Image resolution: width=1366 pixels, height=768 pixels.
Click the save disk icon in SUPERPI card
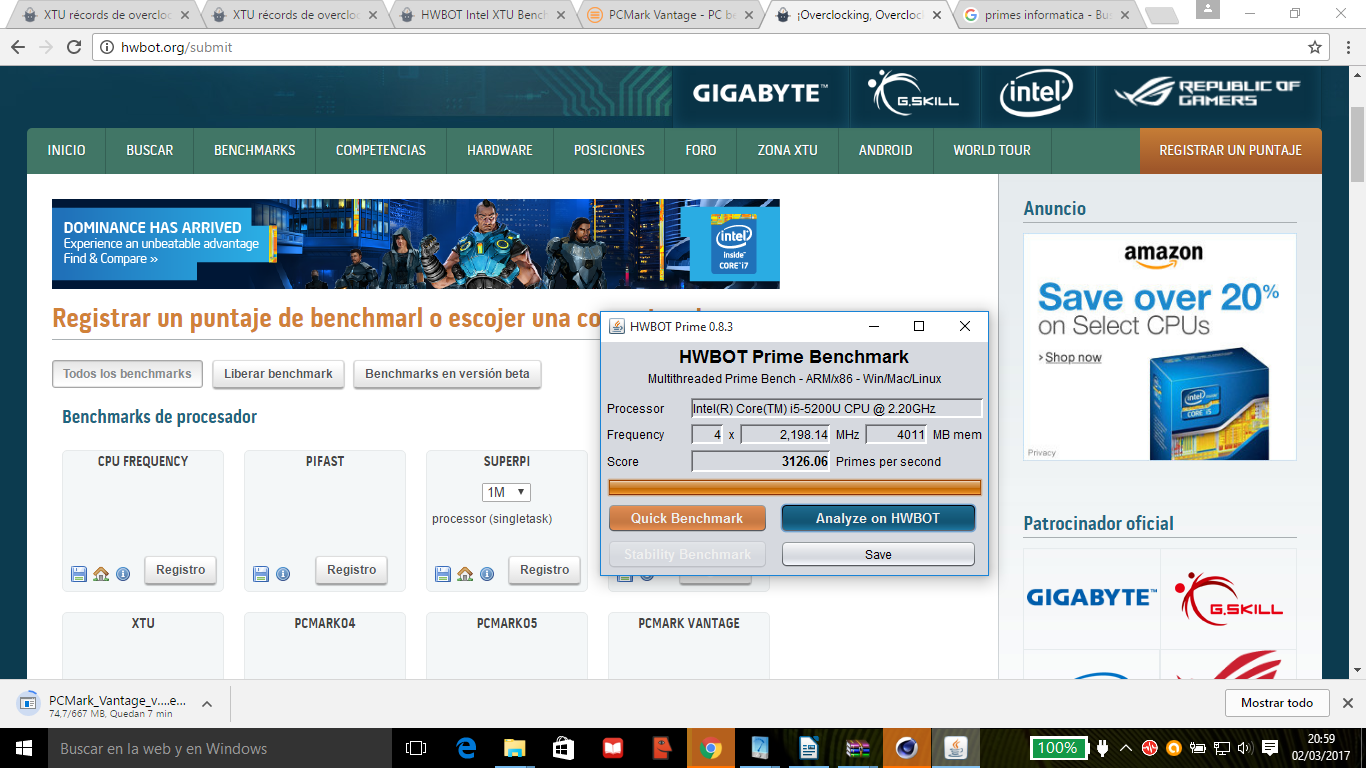pos(443,574)
